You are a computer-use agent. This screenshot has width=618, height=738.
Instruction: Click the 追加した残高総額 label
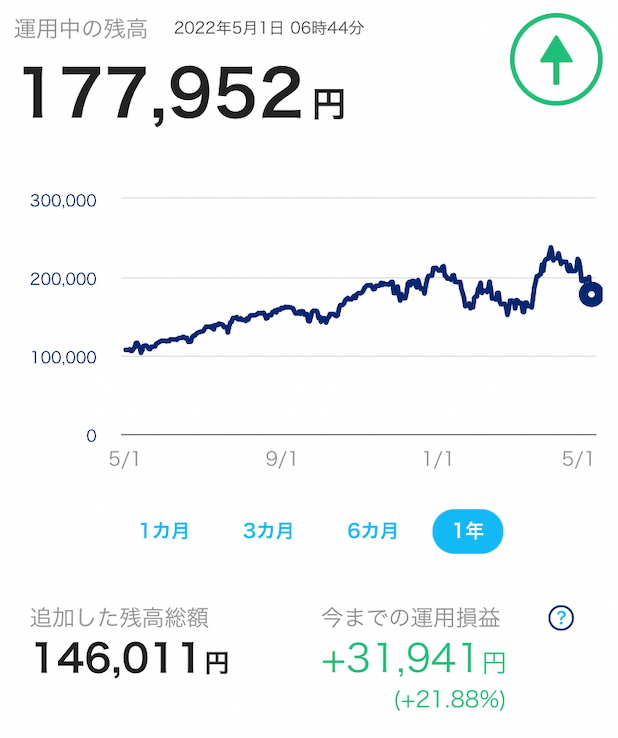point(120,618)
